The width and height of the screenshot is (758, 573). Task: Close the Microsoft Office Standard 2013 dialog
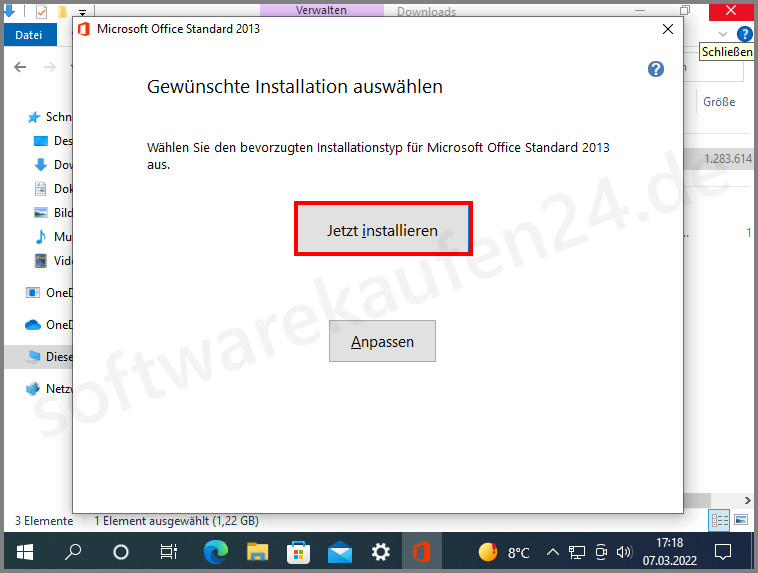(668, 29)
